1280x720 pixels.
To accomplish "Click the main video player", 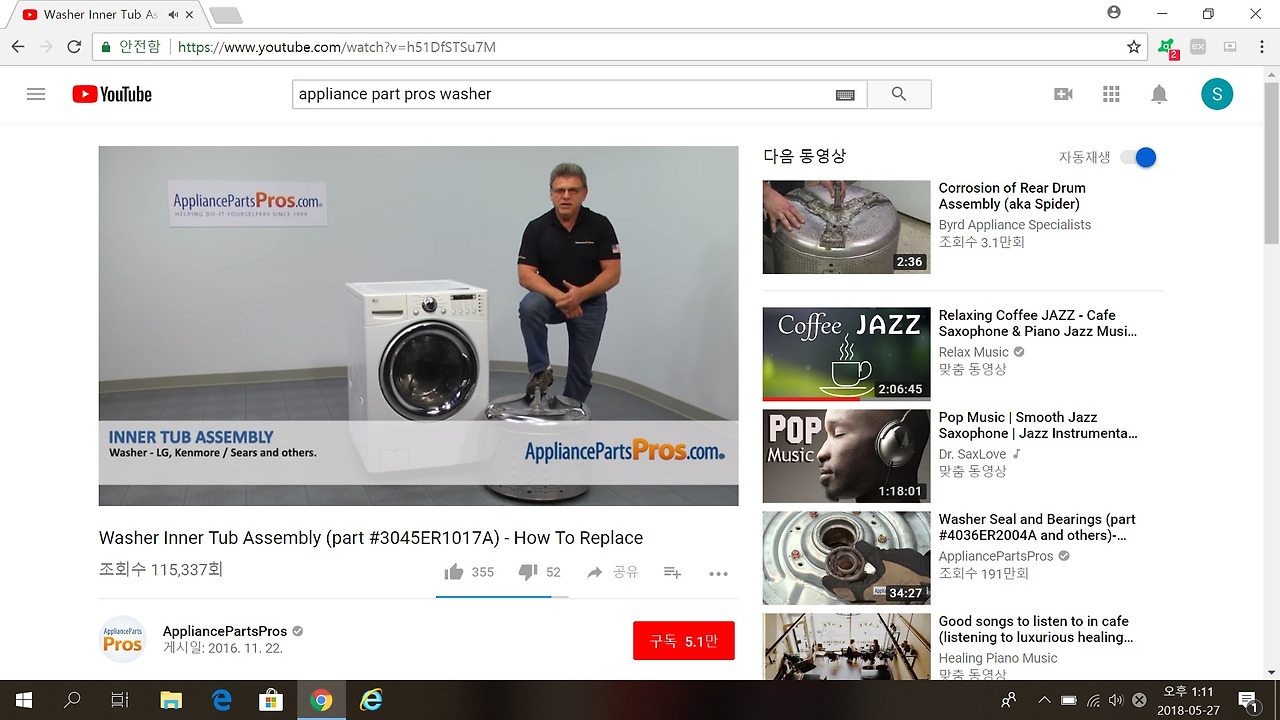I will click(419, 326).
